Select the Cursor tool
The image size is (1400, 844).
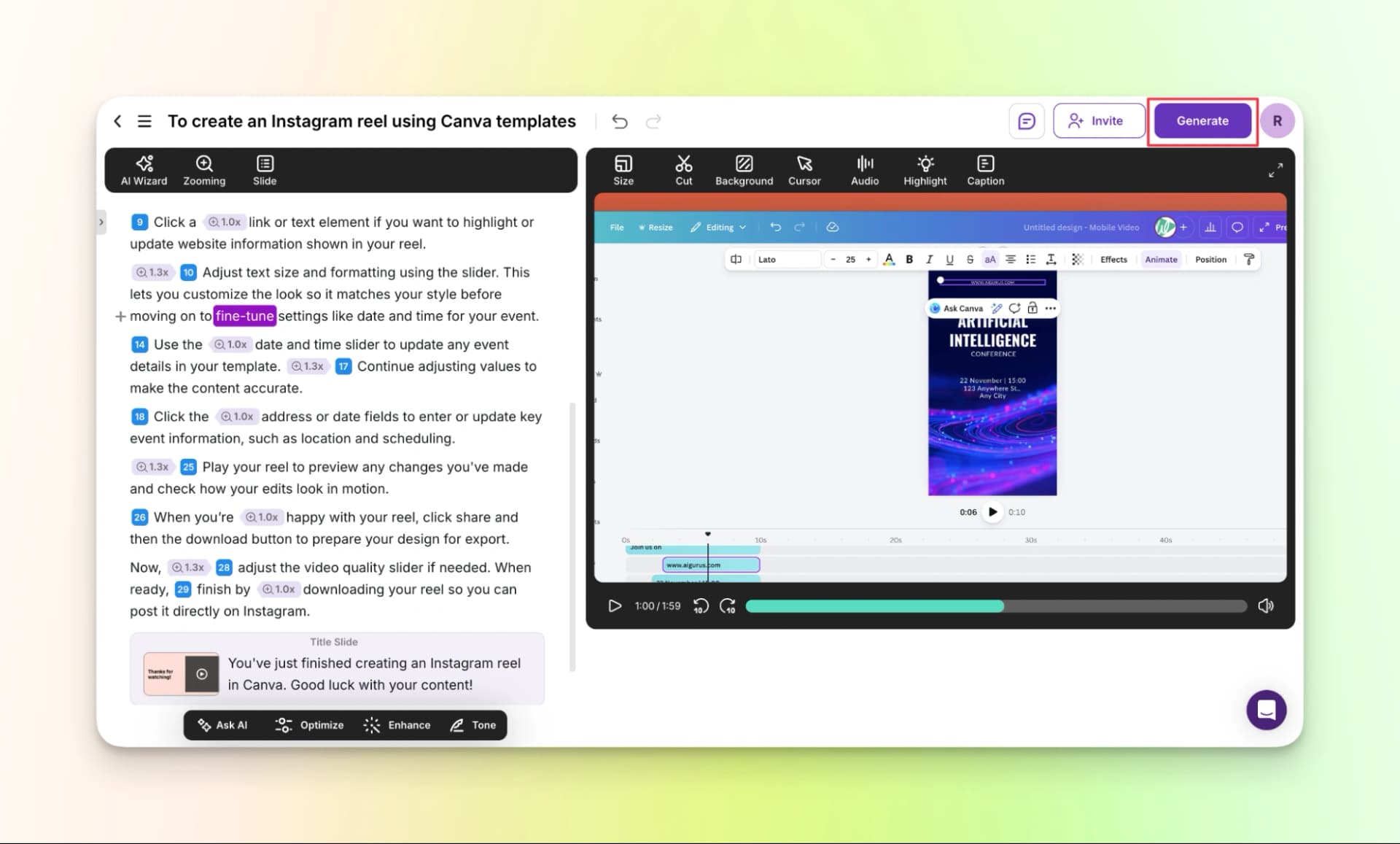click(804, 170)
